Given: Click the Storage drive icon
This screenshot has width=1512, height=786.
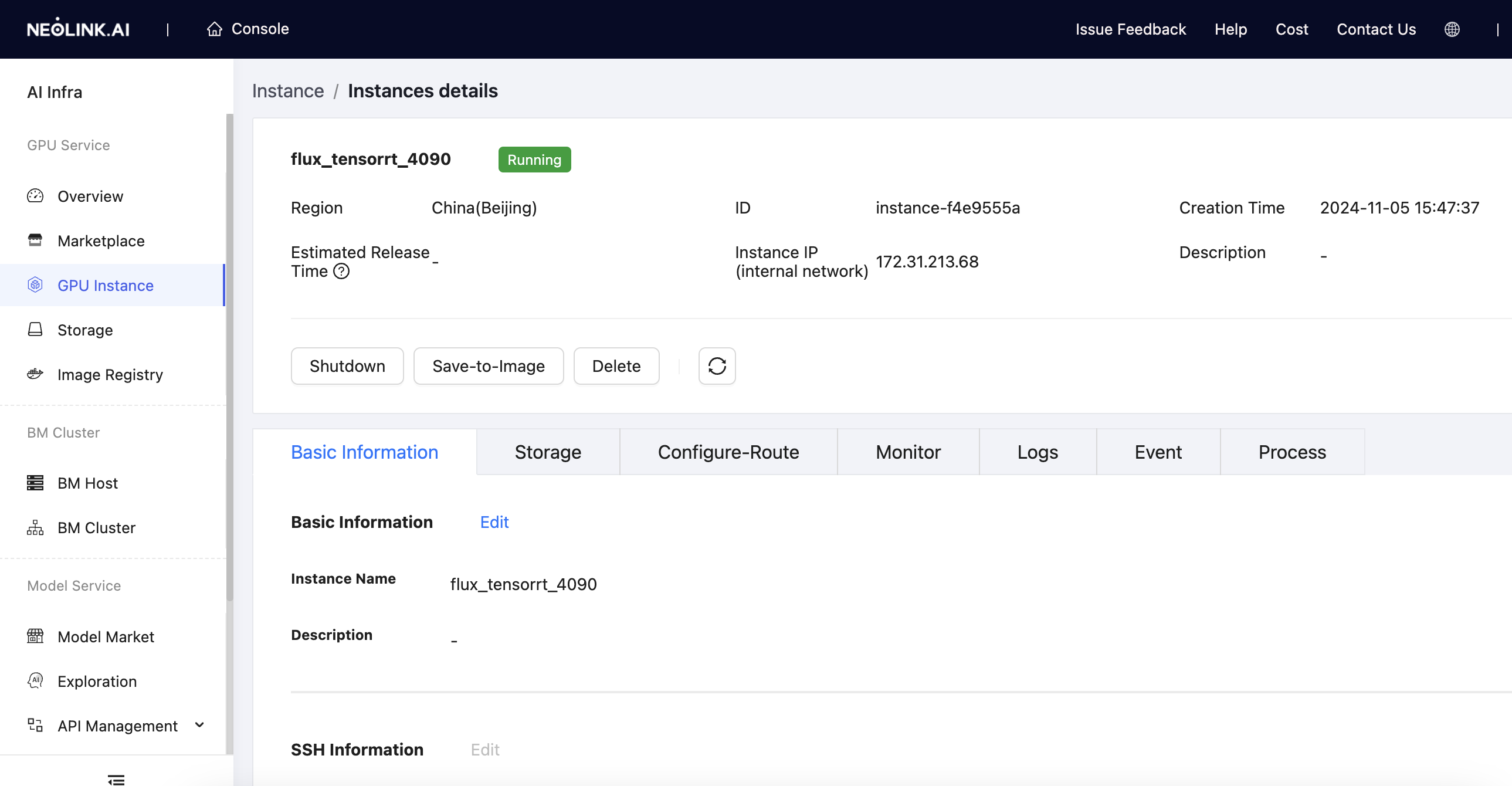Looking at the screenshot, I should [35, 330].
